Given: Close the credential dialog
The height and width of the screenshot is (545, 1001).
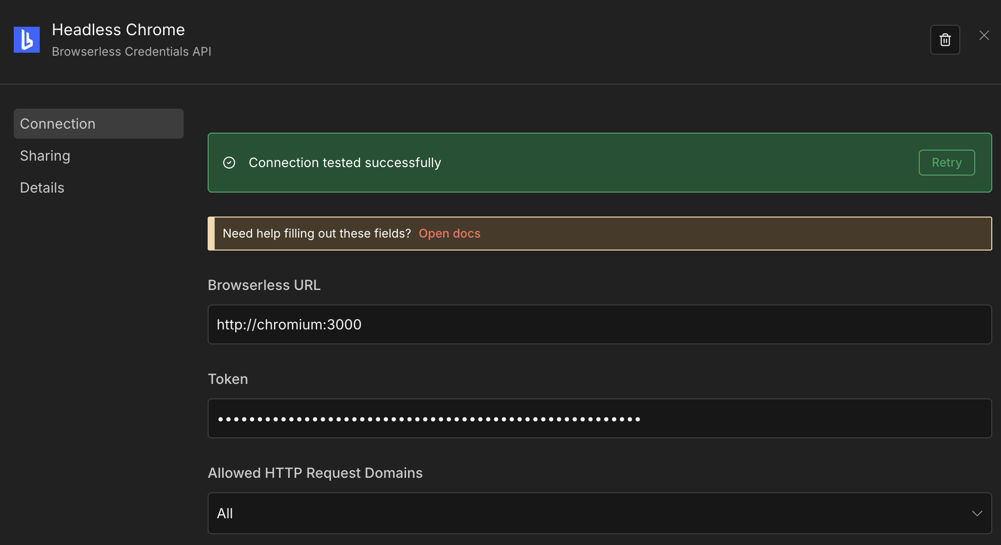Looking at the screenshot, I should pyautogui.click(x=984, y=36).
